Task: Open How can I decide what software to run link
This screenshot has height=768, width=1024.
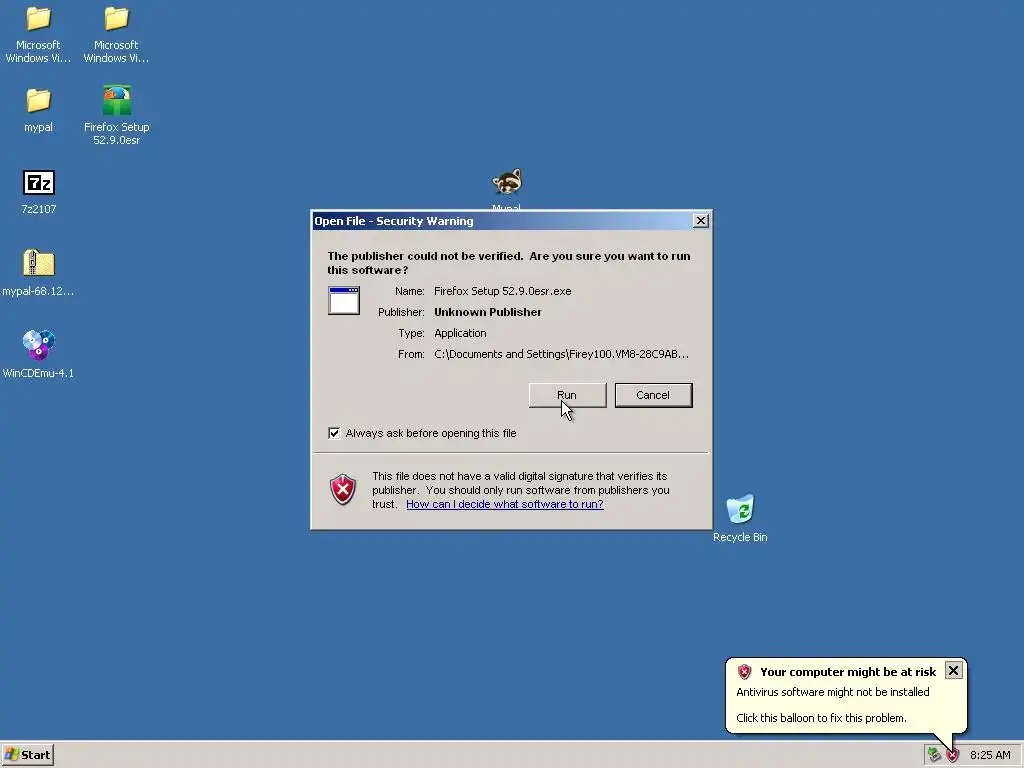Action: (x=505, y=504)
